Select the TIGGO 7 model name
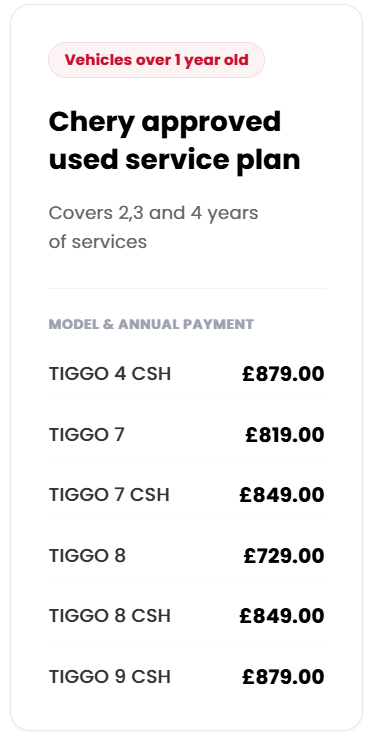Image resolution: width=375 pixels, height=741 pixels. pyautogui.click(x=86, y=434)
